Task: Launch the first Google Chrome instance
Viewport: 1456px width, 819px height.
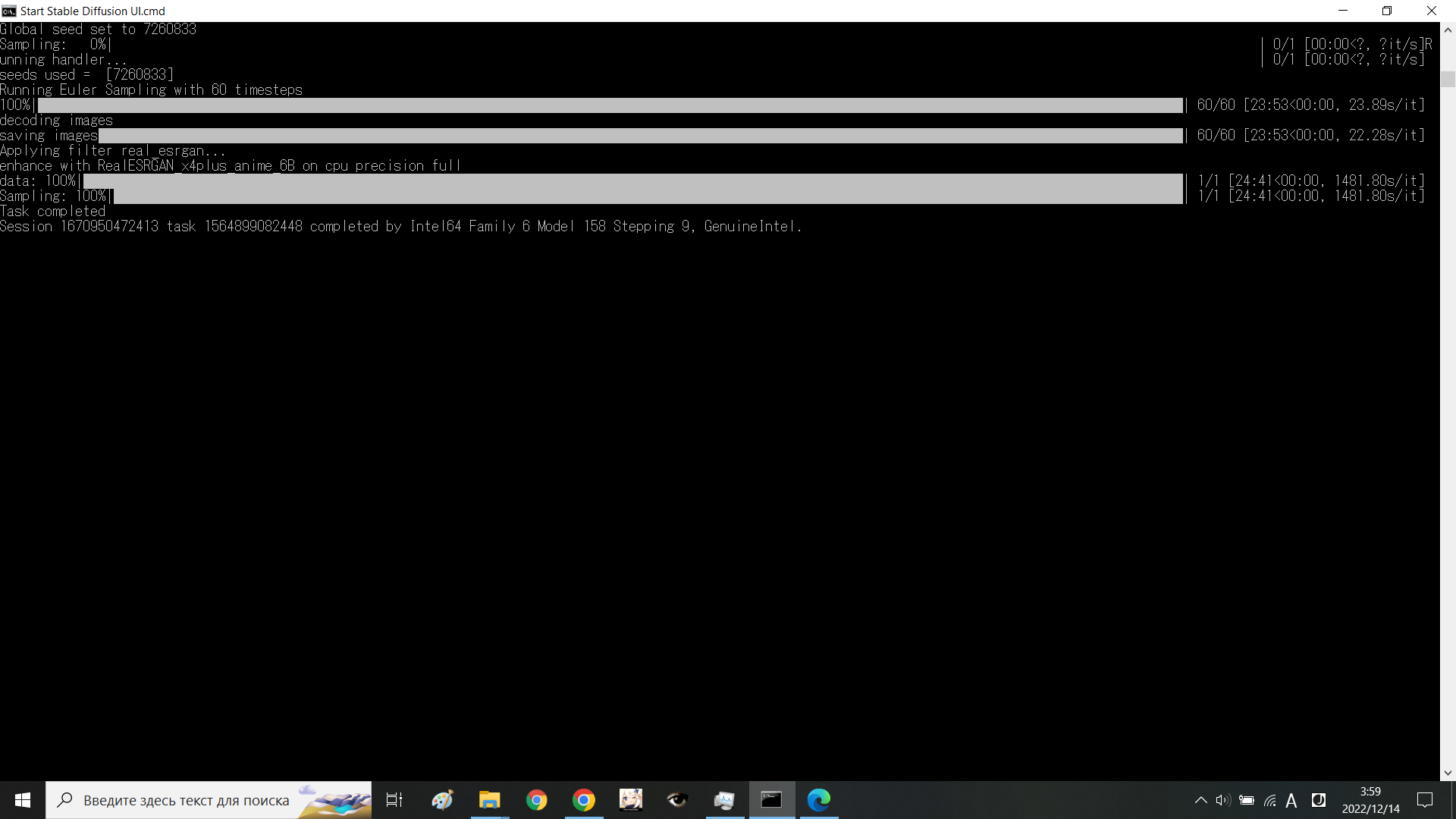Action: point(536,800)
